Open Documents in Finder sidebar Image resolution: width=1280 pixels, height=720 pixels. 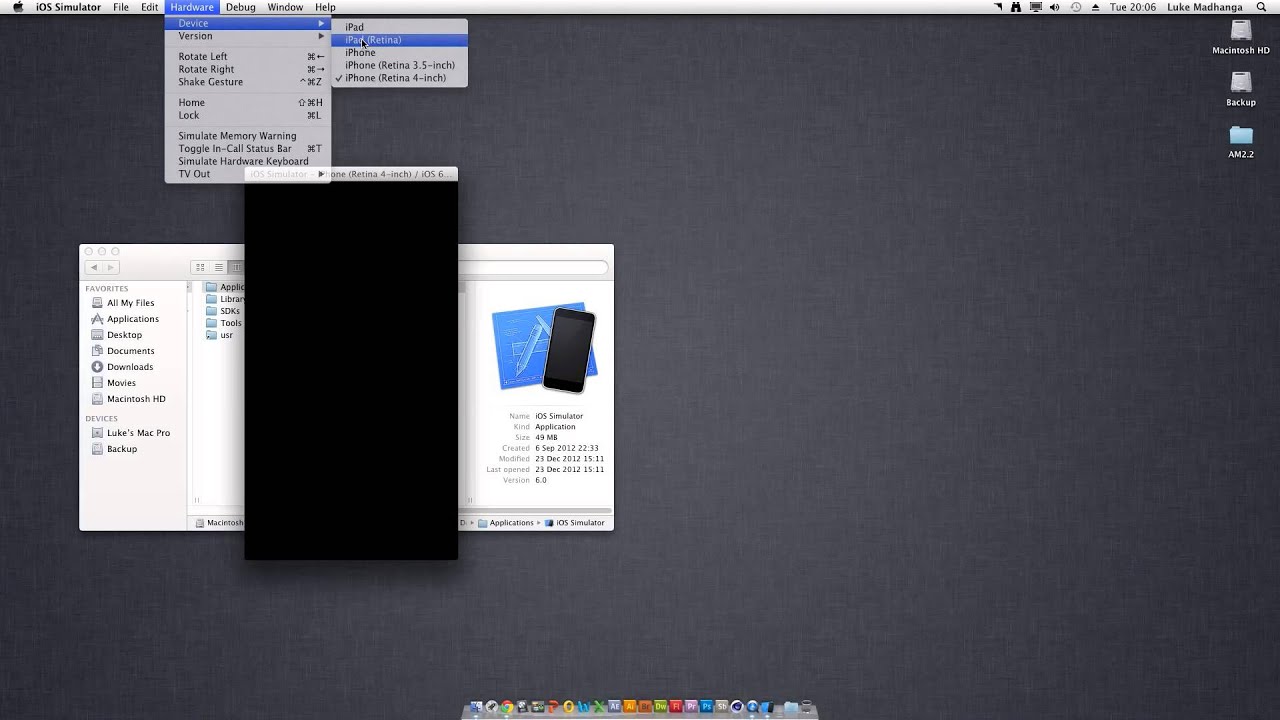[x=132, y=351]
